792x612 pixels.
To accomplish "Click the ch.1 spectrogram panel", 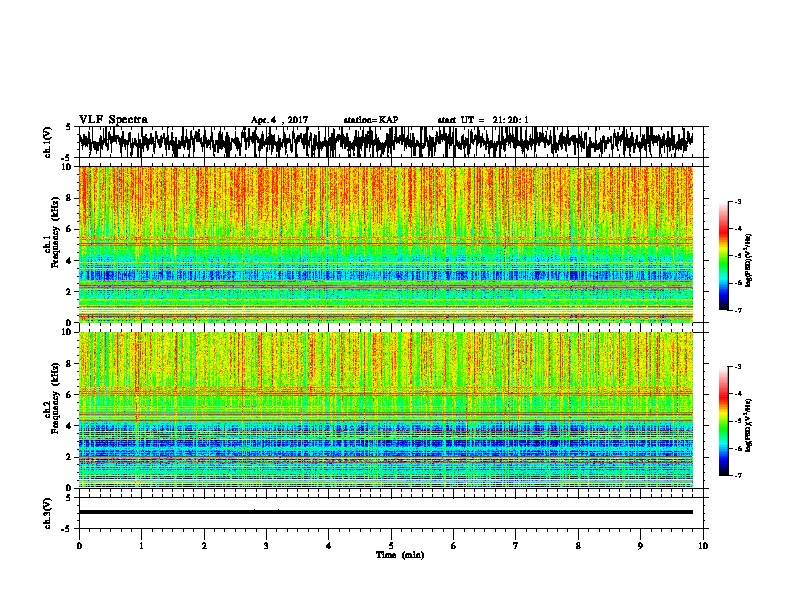I will pos(386,244).
